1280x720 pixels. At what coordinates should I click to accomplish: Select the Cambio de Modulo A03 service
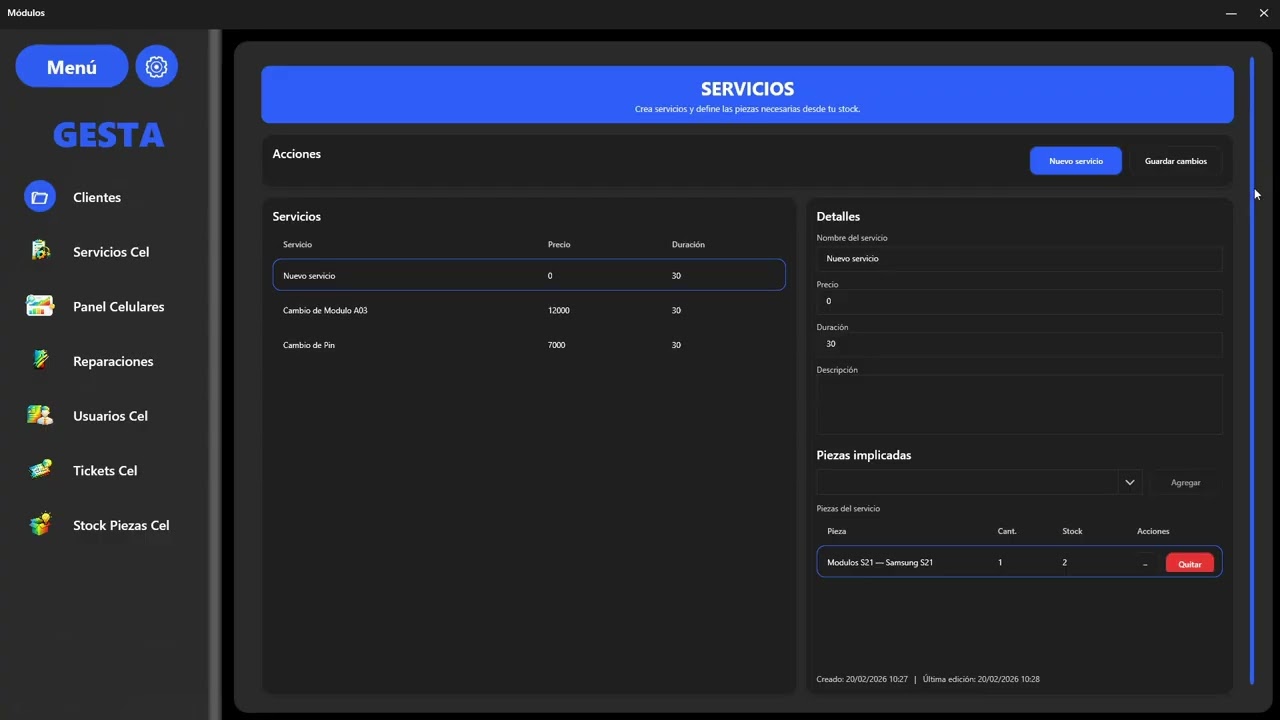[x=529, y=310]
